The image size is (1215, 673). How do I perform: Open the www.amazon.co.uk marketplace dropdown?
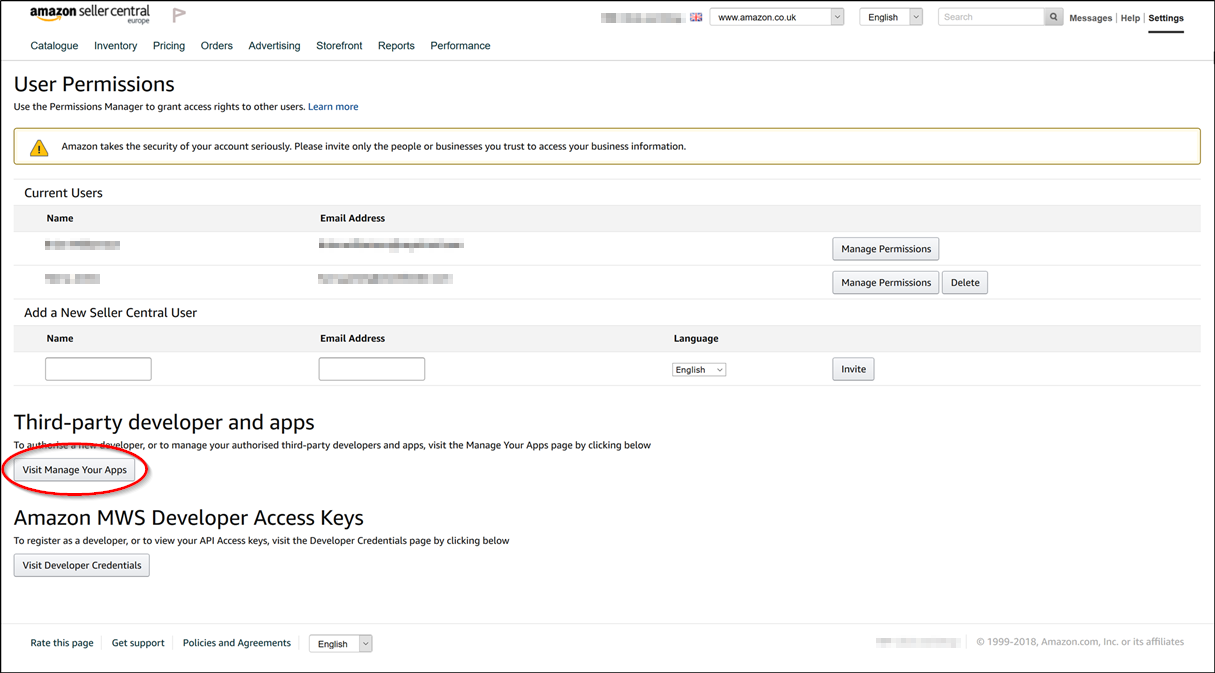click(777, 17)
